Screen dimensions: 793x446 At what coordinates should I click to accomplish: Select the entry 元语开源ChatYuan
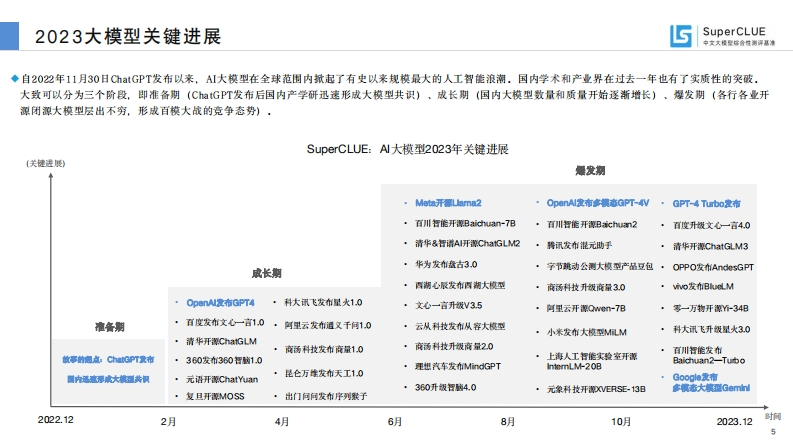click(222, 379)
